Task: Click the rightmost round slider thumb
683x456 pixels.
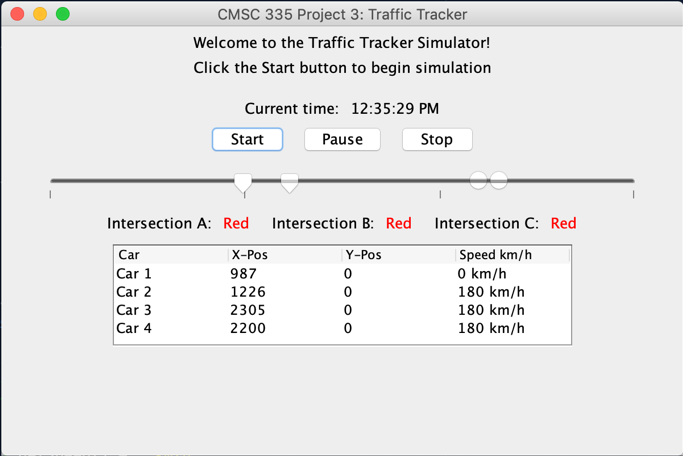Action: click(x=499, y=180)
